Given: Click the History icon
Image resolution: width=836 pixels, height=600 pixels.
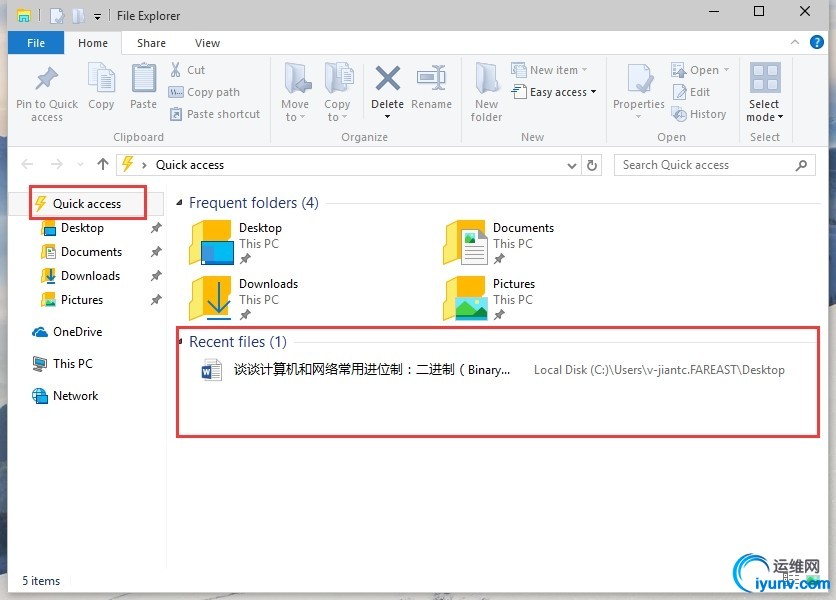Looking at the screenshot, I should click(x=679, y=114).
